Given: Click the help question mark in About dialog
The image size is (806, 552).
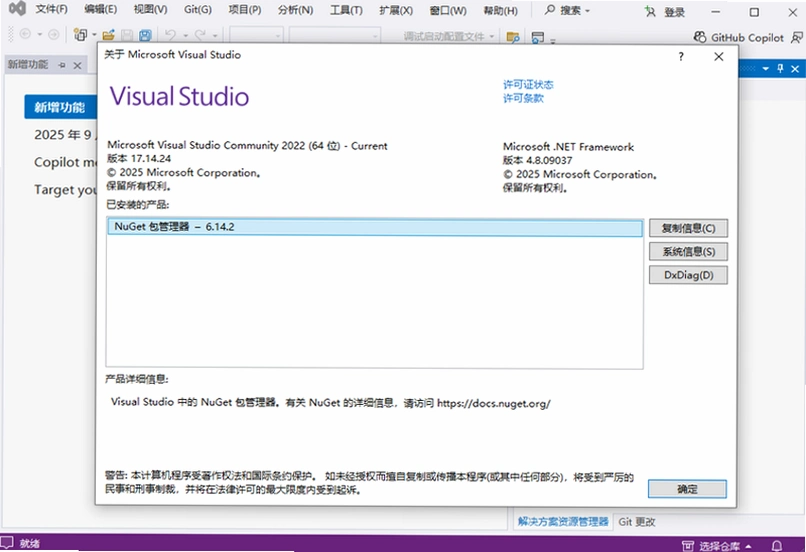Looking at the screenshot, I should coord(681,57).
